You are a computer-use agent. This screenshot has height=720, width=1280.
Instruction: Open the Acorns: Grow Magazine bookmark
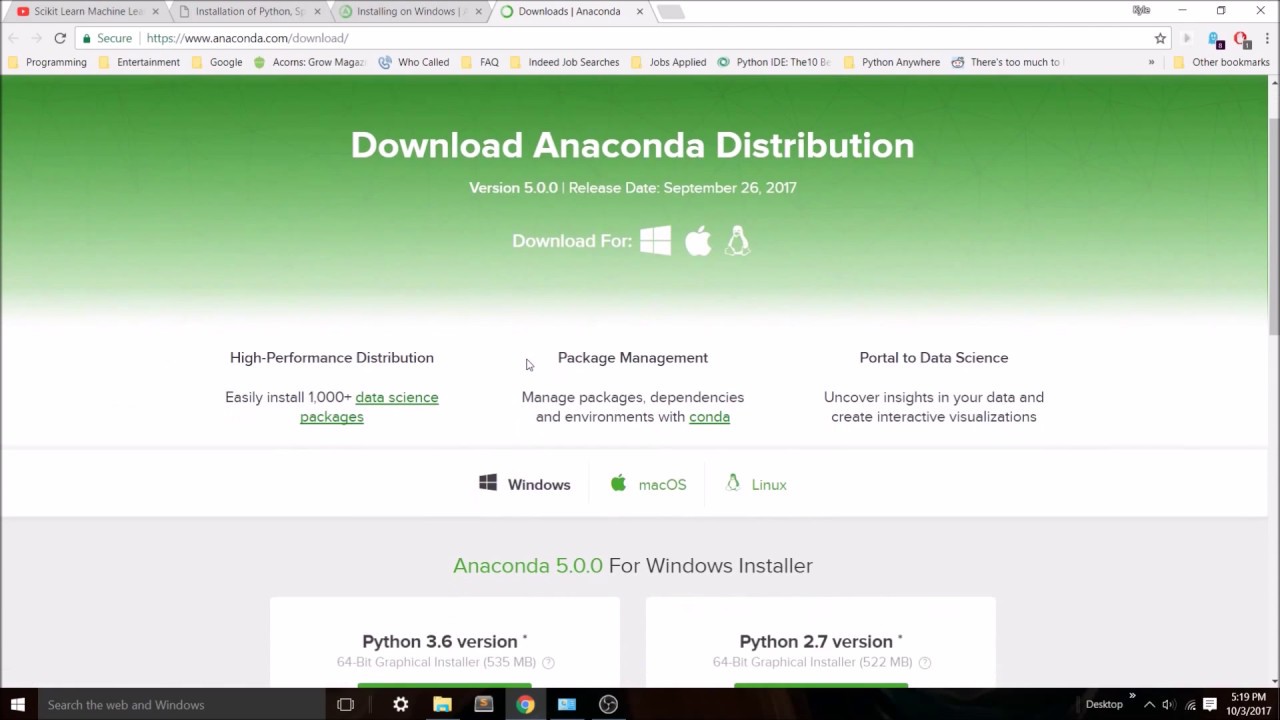(310, 62)
